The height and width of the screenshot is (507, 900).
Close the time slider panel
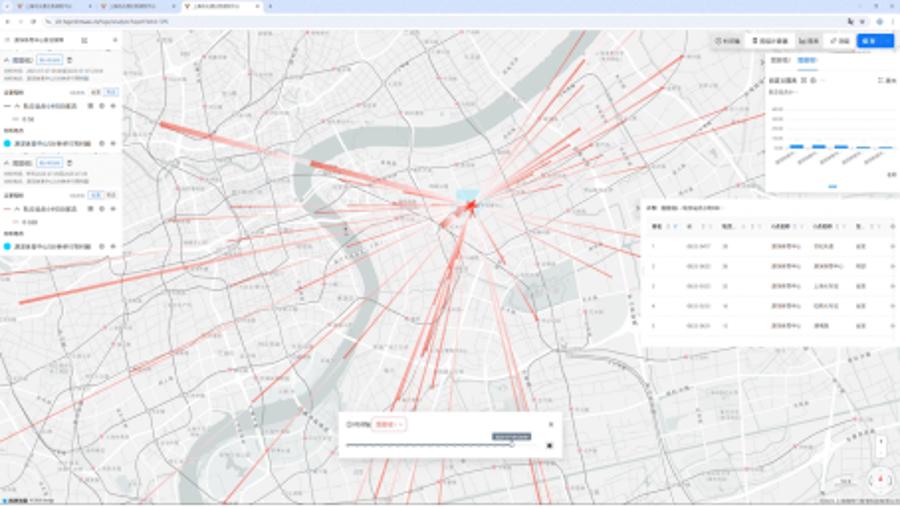click(x=549, y=424)
